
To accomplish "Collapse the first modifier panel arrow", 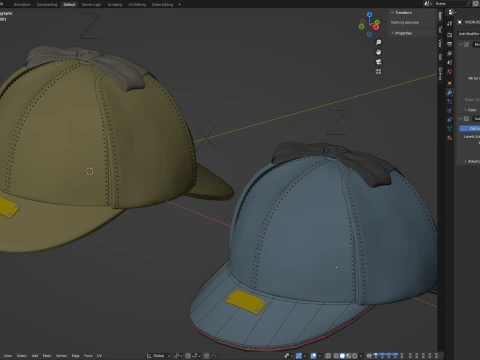I will point(460,44).
